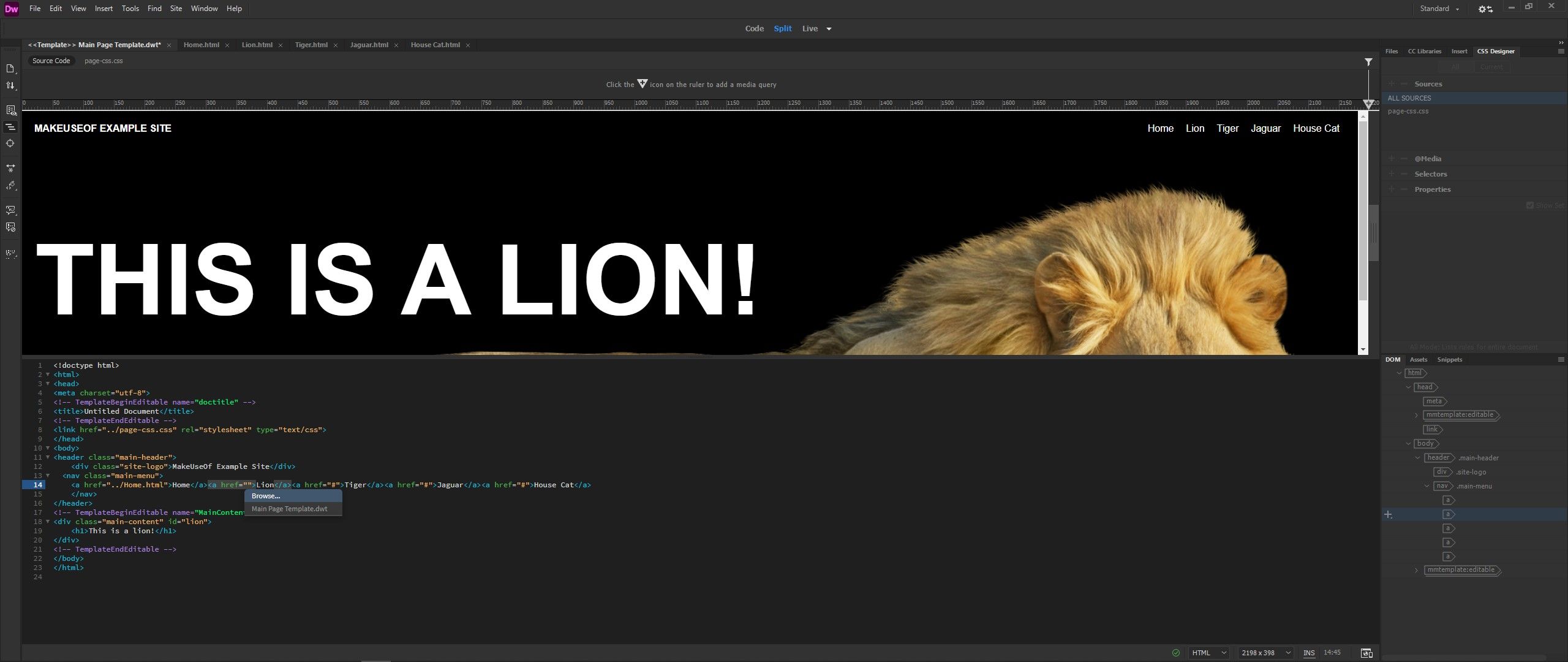This screenshot has width=1568, height=662.
Task: Click the Remove Comment icon in the toolbar
Action: pos(11,228)
